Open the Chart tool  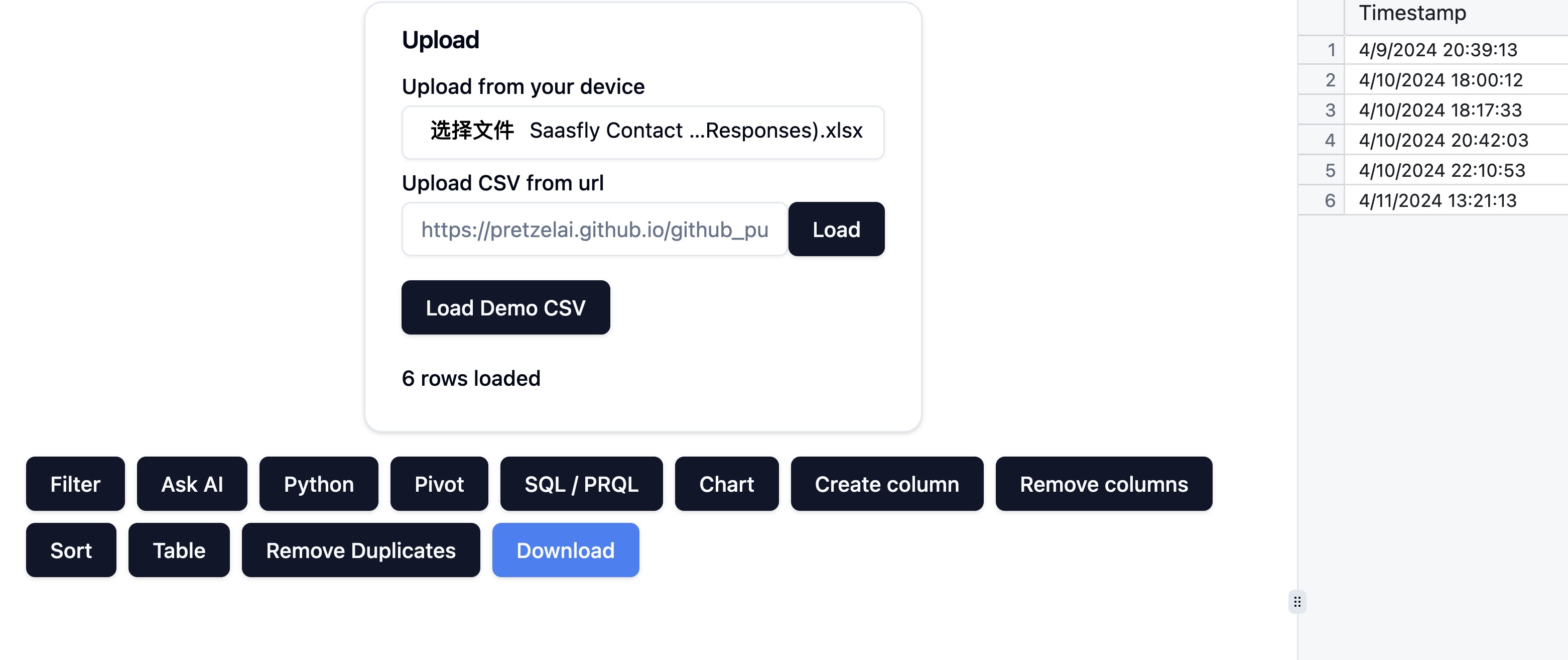(x=727, y=484)
